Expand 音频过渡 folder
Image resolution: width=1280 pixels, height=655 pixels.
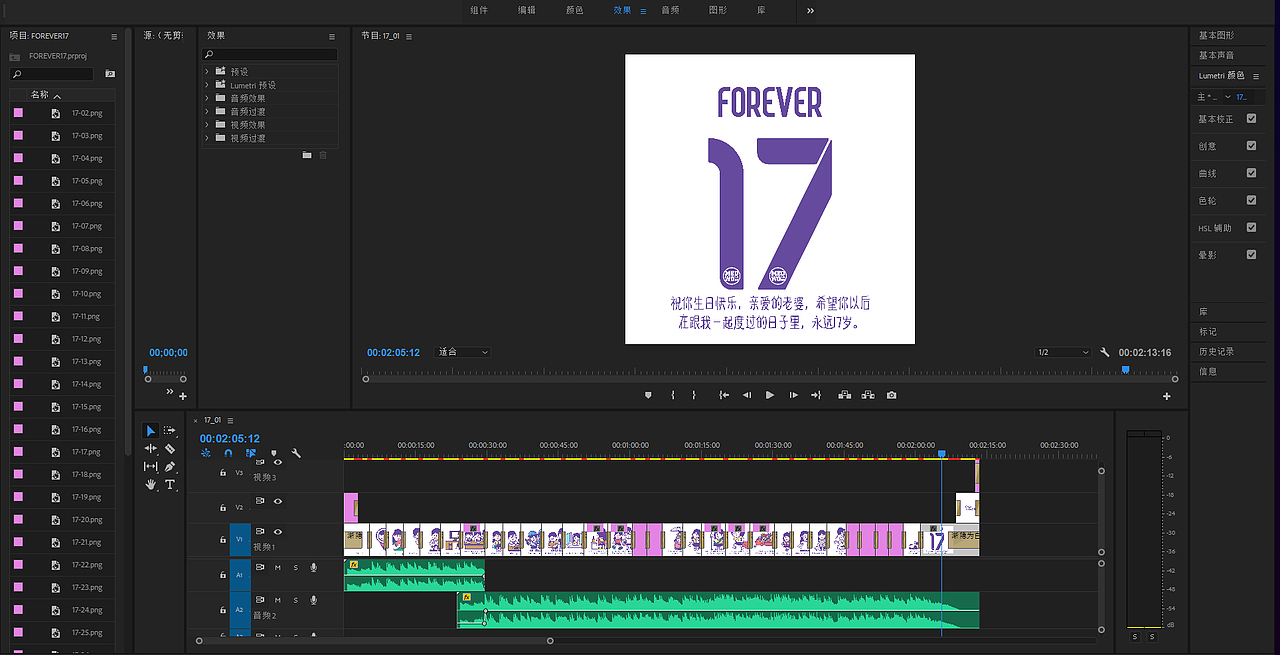click(207, 111)
